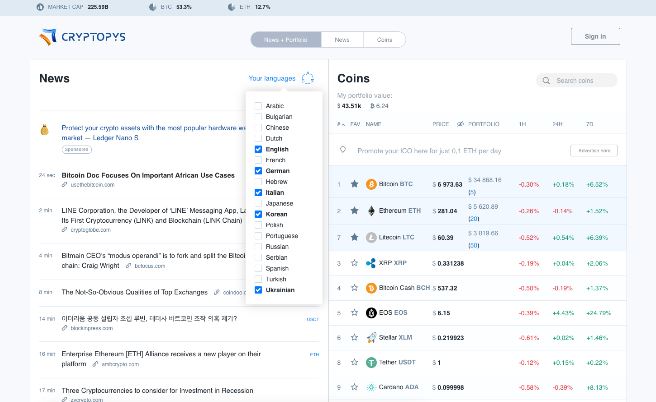Click the advertise button in ICO promo row
This screenshot has height=402, width=656.
coord(594,151)
